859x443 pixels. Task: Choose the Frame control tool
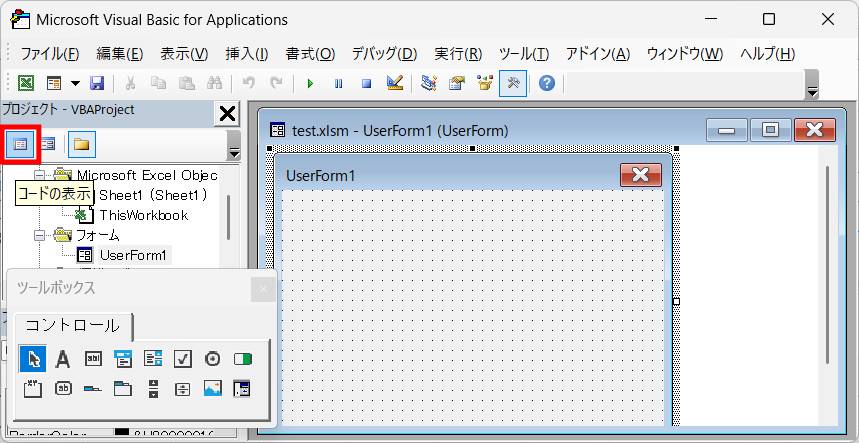click(33, 388)
